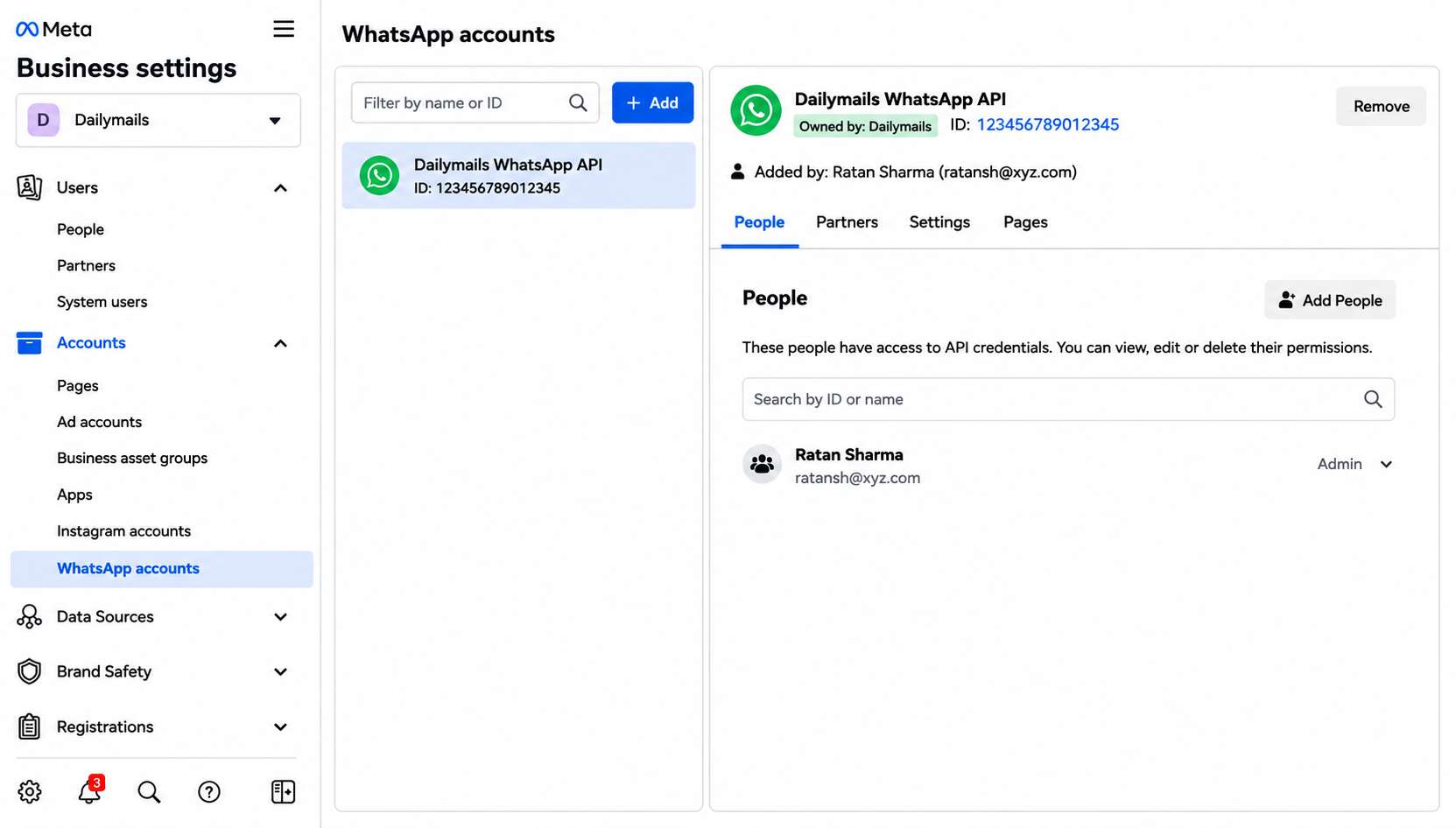Collapse the Accounts section chevron

pos(280,343)
